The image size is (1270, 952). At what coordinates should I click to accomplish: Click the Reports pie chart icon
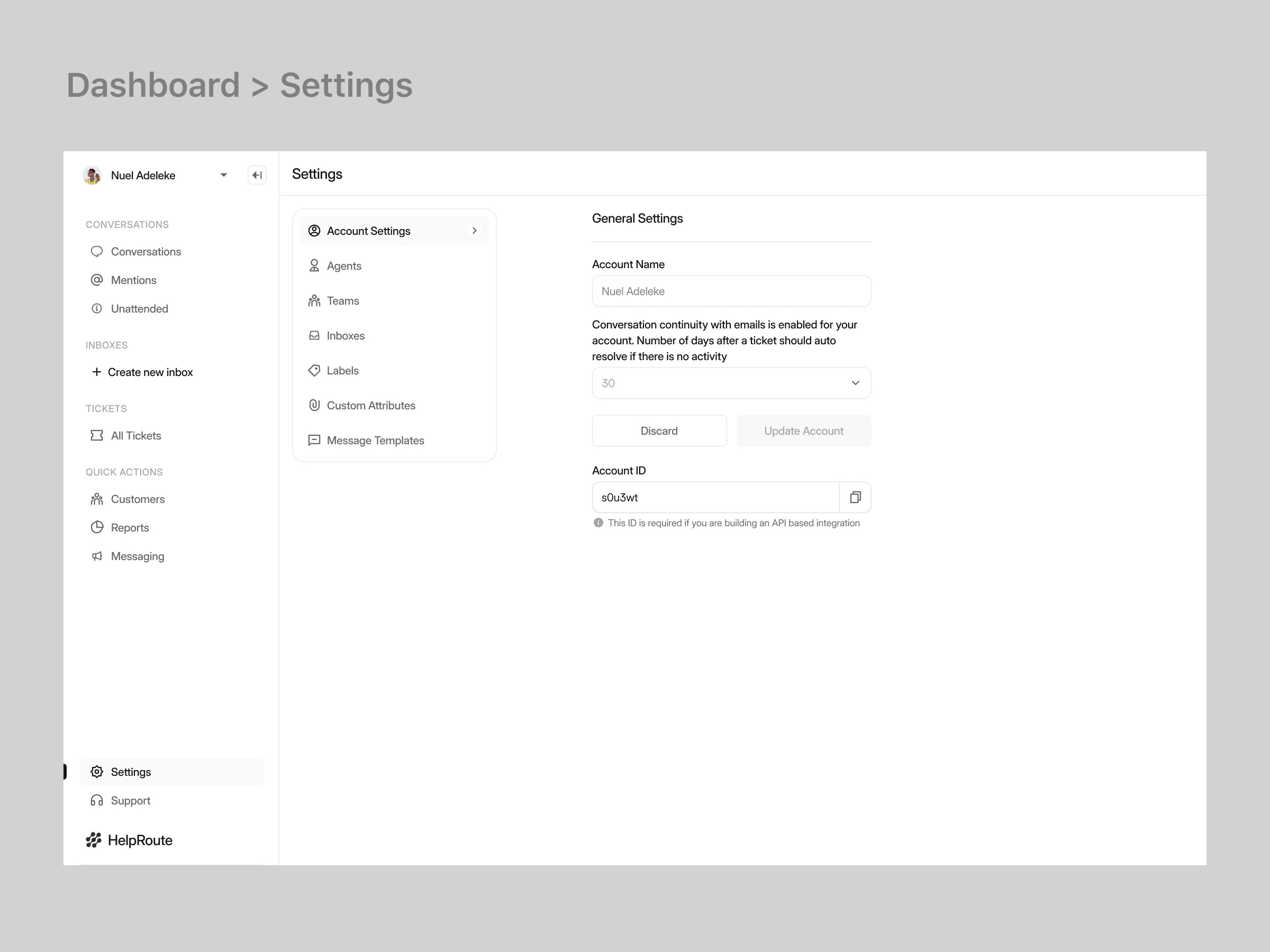coord(96,527)
